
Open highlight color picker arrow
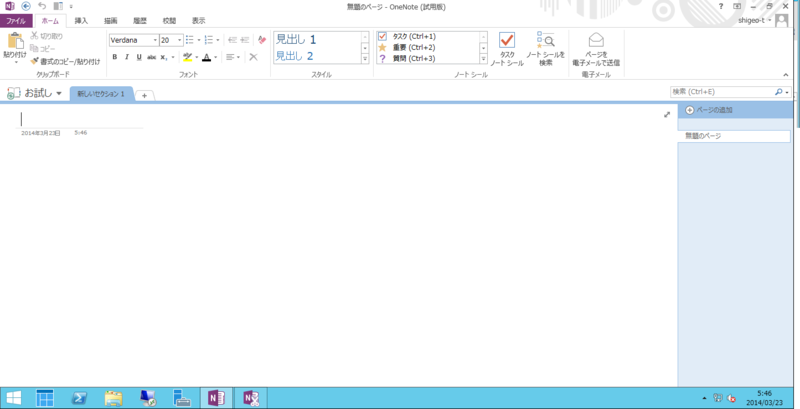click(197, 57)
